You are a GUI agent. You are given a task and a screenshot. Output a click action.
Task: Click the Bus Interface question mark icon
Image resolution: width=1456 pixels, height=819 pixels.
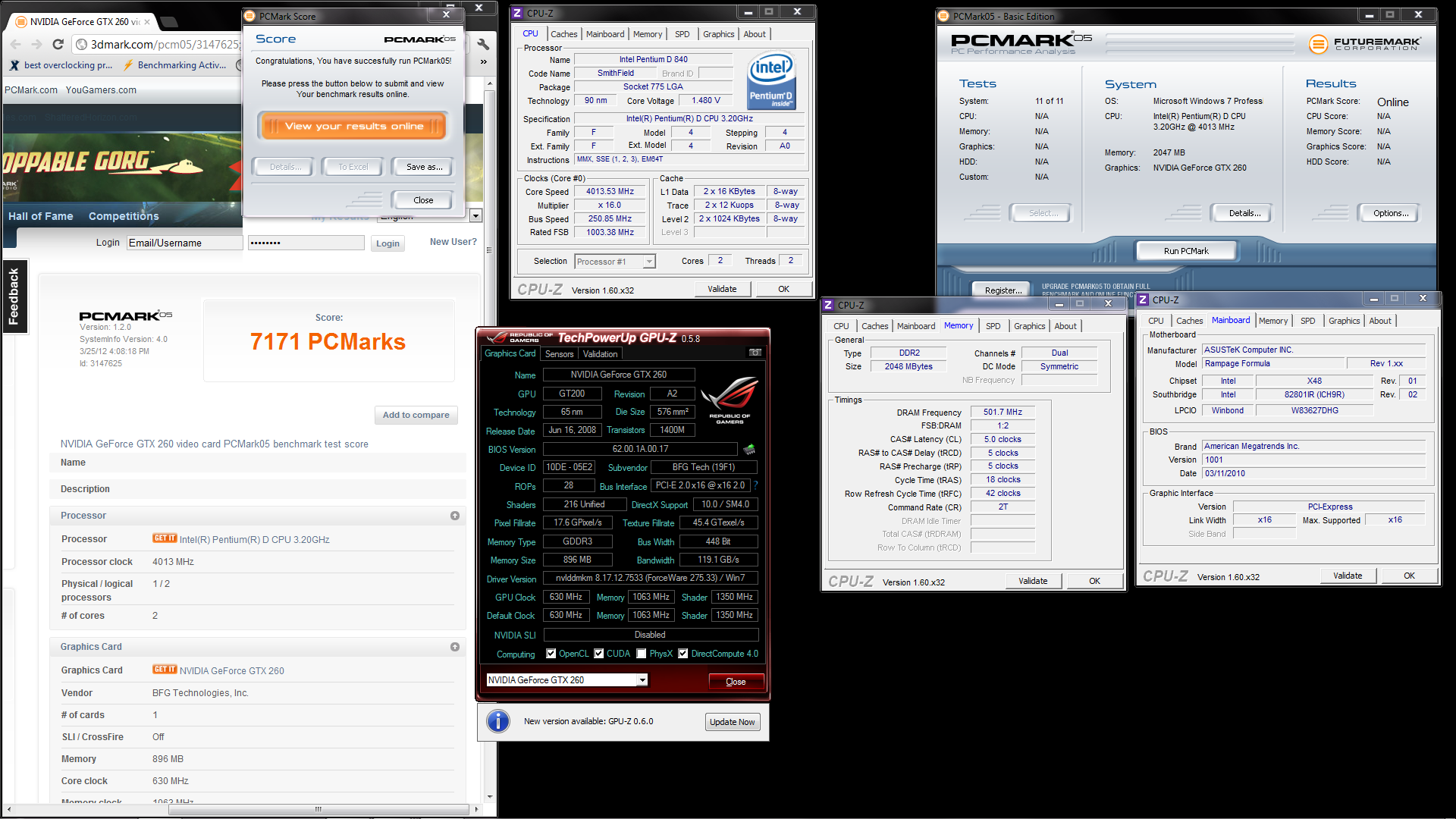[755, 485]
